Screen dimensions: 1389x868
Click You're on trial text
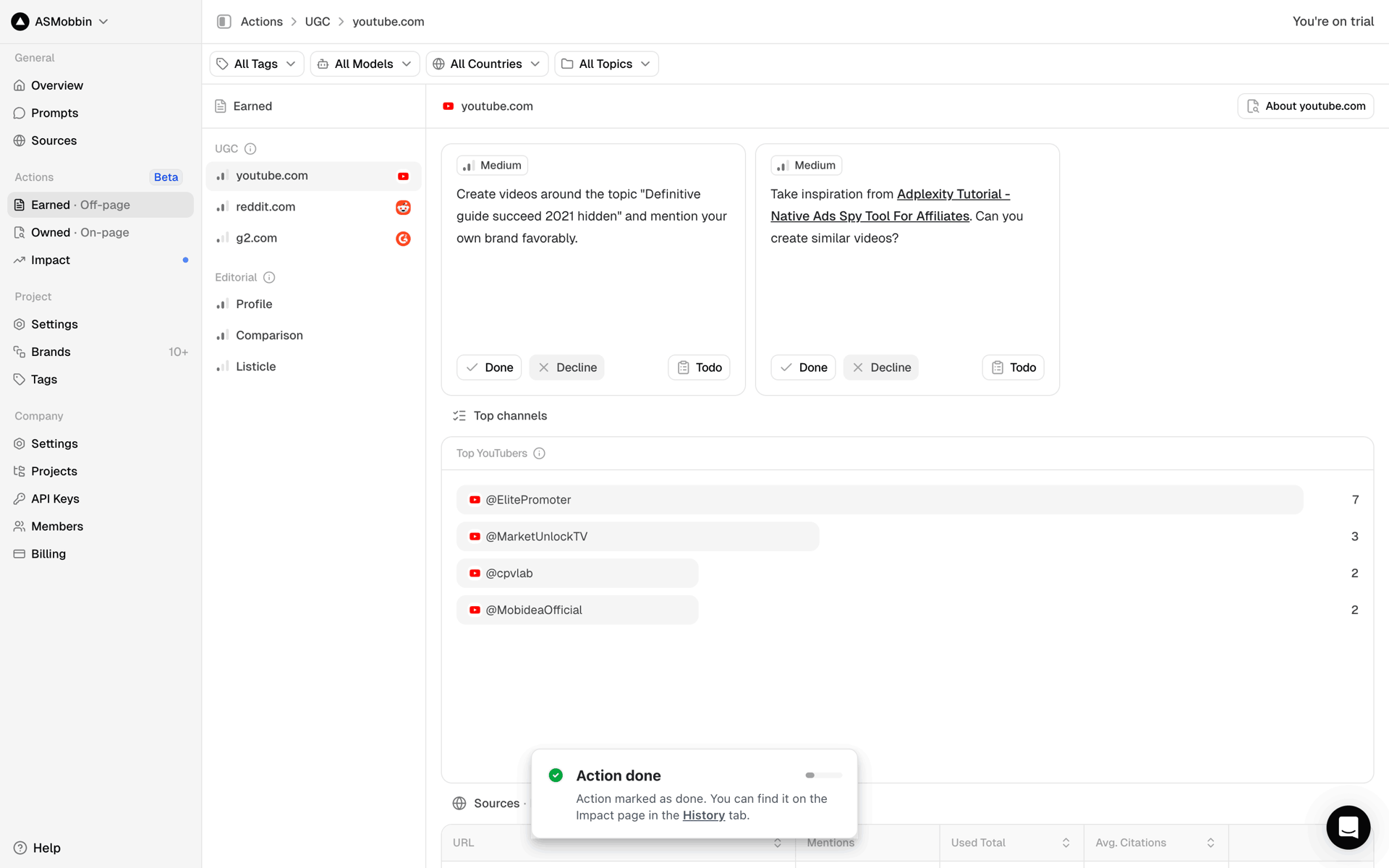click(1333, 22)
